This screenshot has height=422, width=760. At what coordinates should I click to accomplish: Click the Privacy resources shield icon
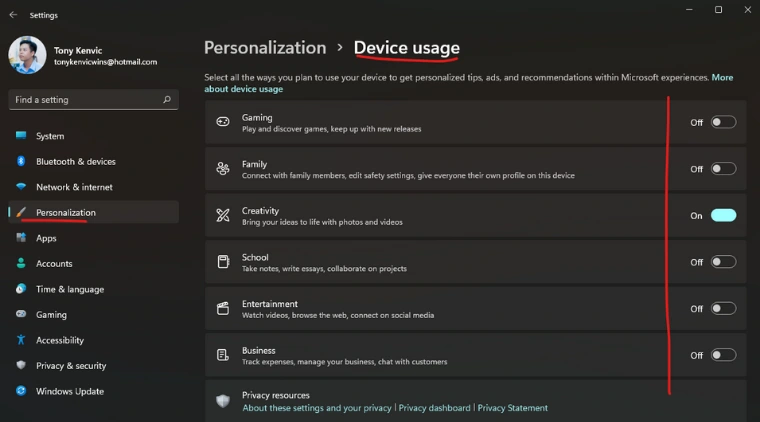click(223, 401)
